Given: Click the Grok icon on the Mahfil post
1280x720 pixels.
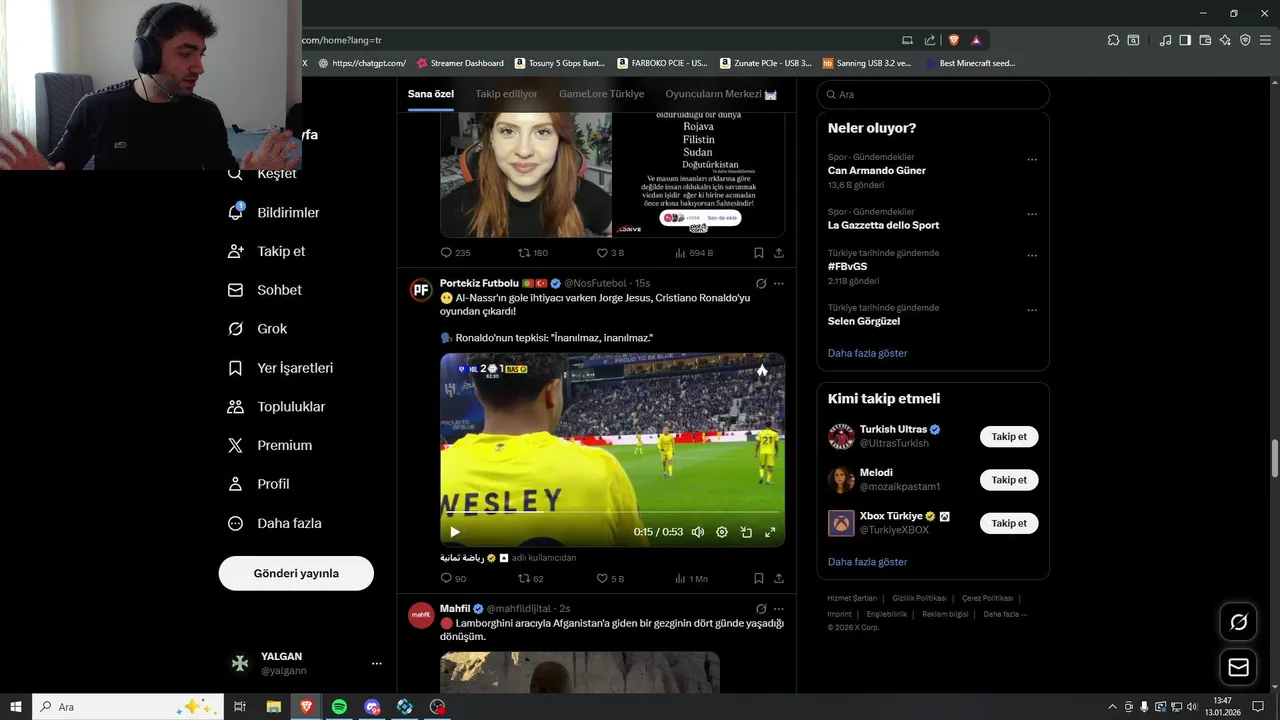Looking at the screenshot, I should pyautogui.click(x=761, y=609).
